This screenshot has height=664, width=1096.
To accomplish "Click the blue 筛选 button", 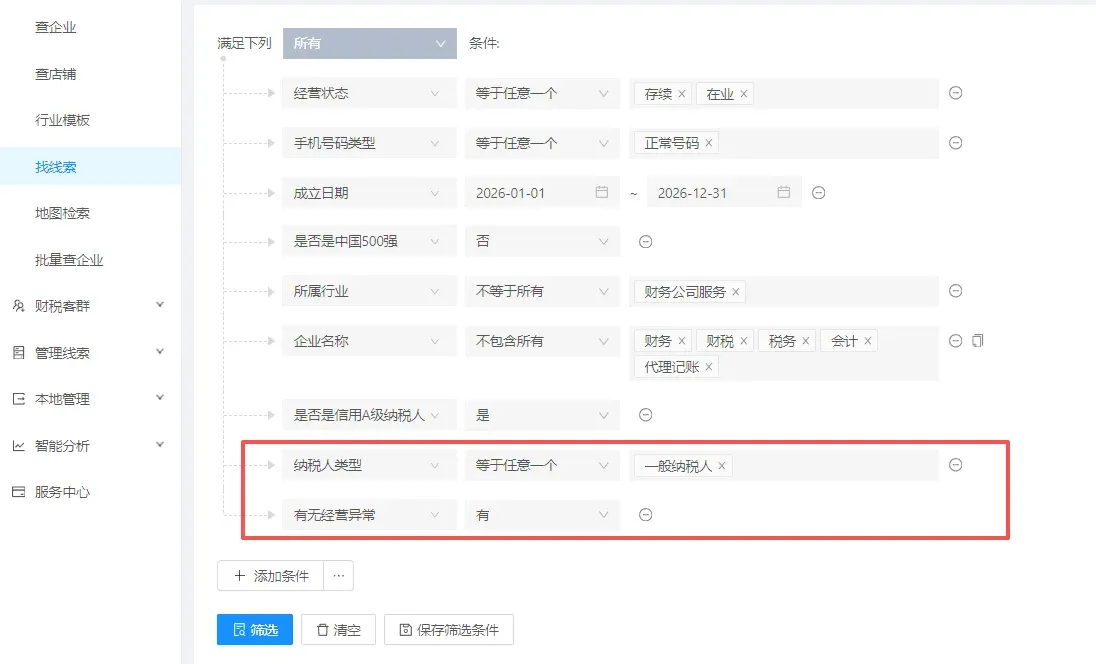I will [x=254, y=630].
